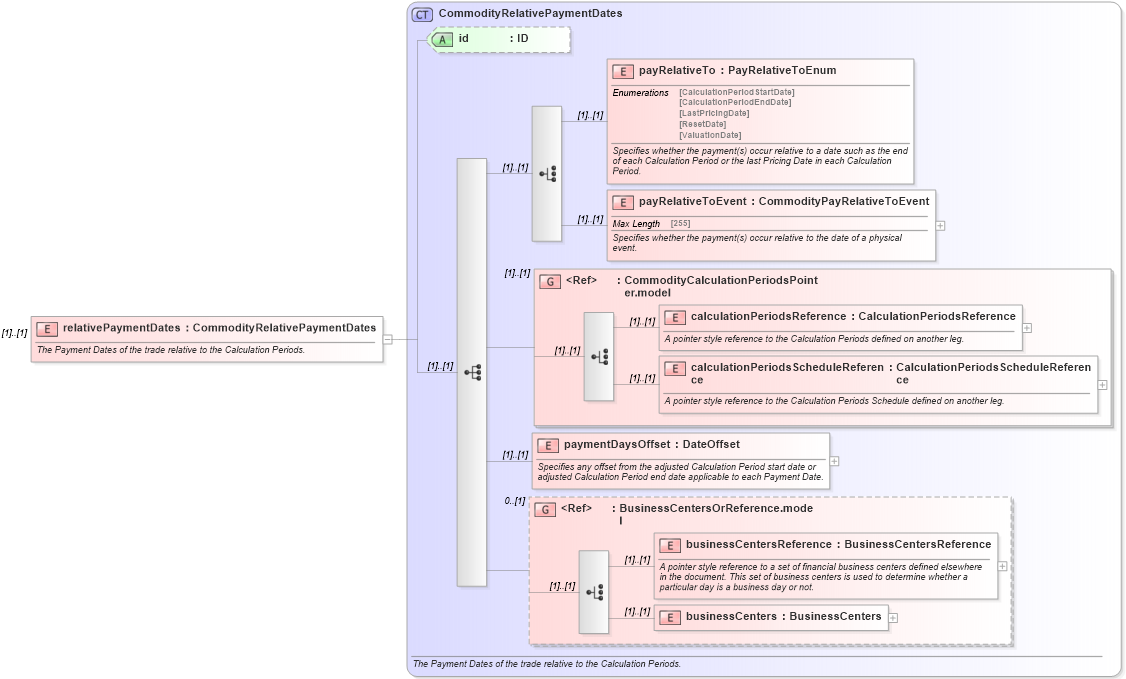Collapse the relativePaymentDates element node
This screenshot has height=679, width=1126.
pyautogui.click(x=388, y=340)
